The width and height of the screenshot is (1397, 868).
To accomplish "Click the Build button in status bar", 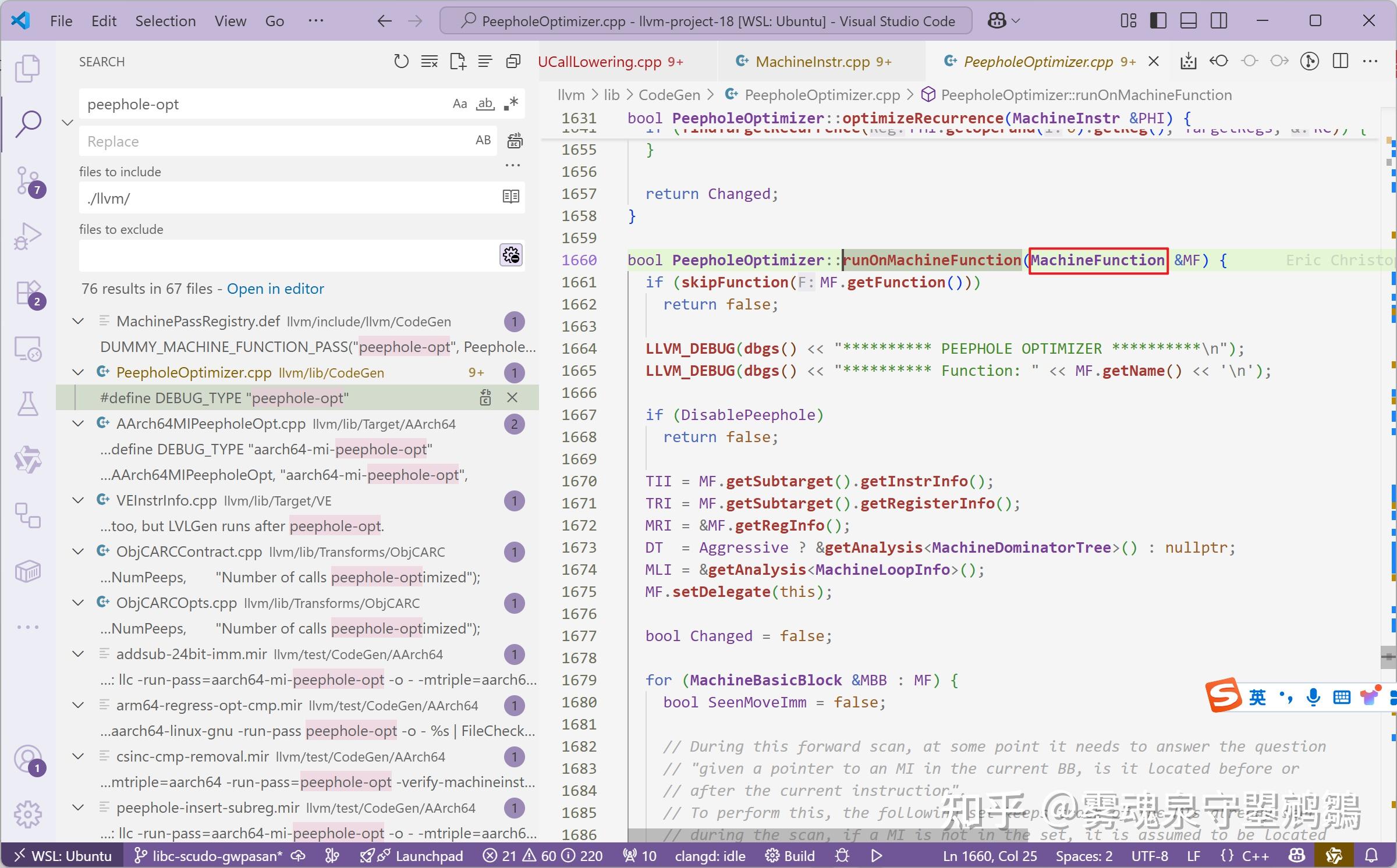I will [790, 856].
